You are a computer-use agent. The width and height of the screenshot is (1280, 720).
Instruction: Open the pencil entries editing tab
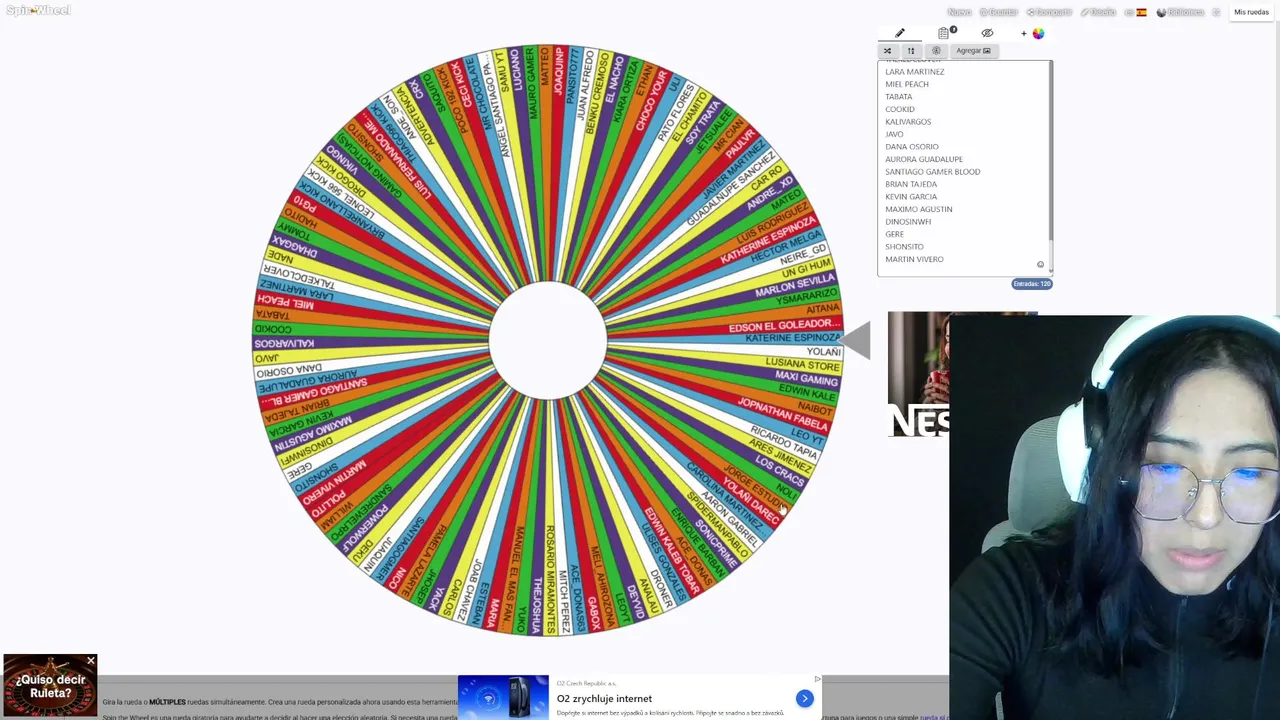(x=899, y=33)
